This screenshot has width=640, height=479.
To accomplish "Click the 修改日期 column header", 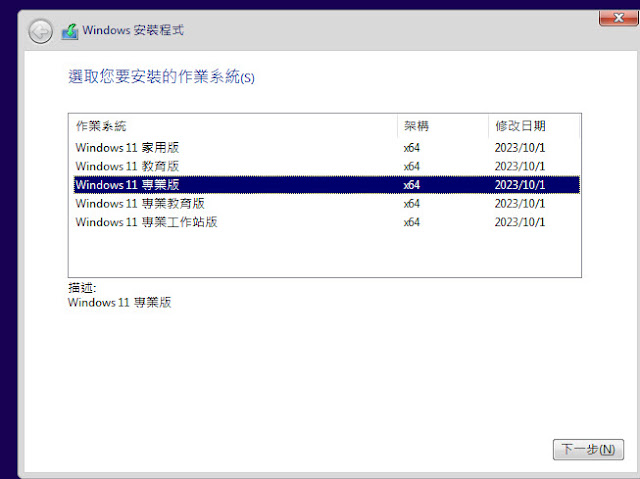I will pos(534,126).
